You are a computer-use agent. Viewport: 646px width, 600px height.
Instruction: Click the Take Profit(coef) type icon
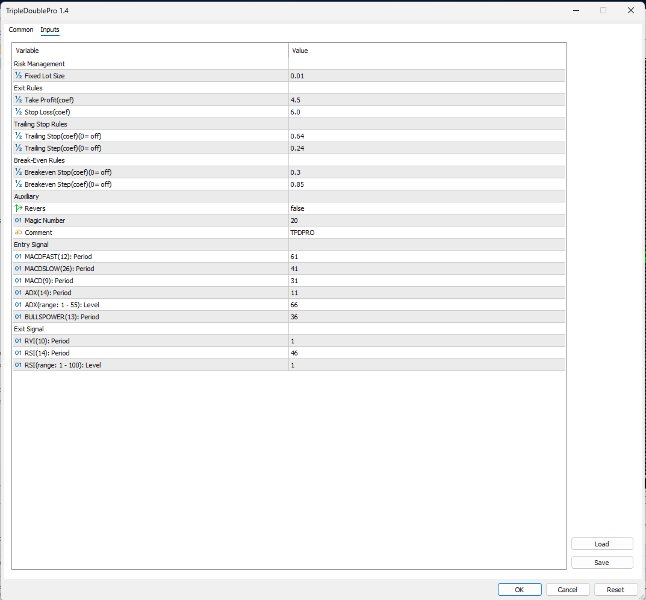pos(18,100)
